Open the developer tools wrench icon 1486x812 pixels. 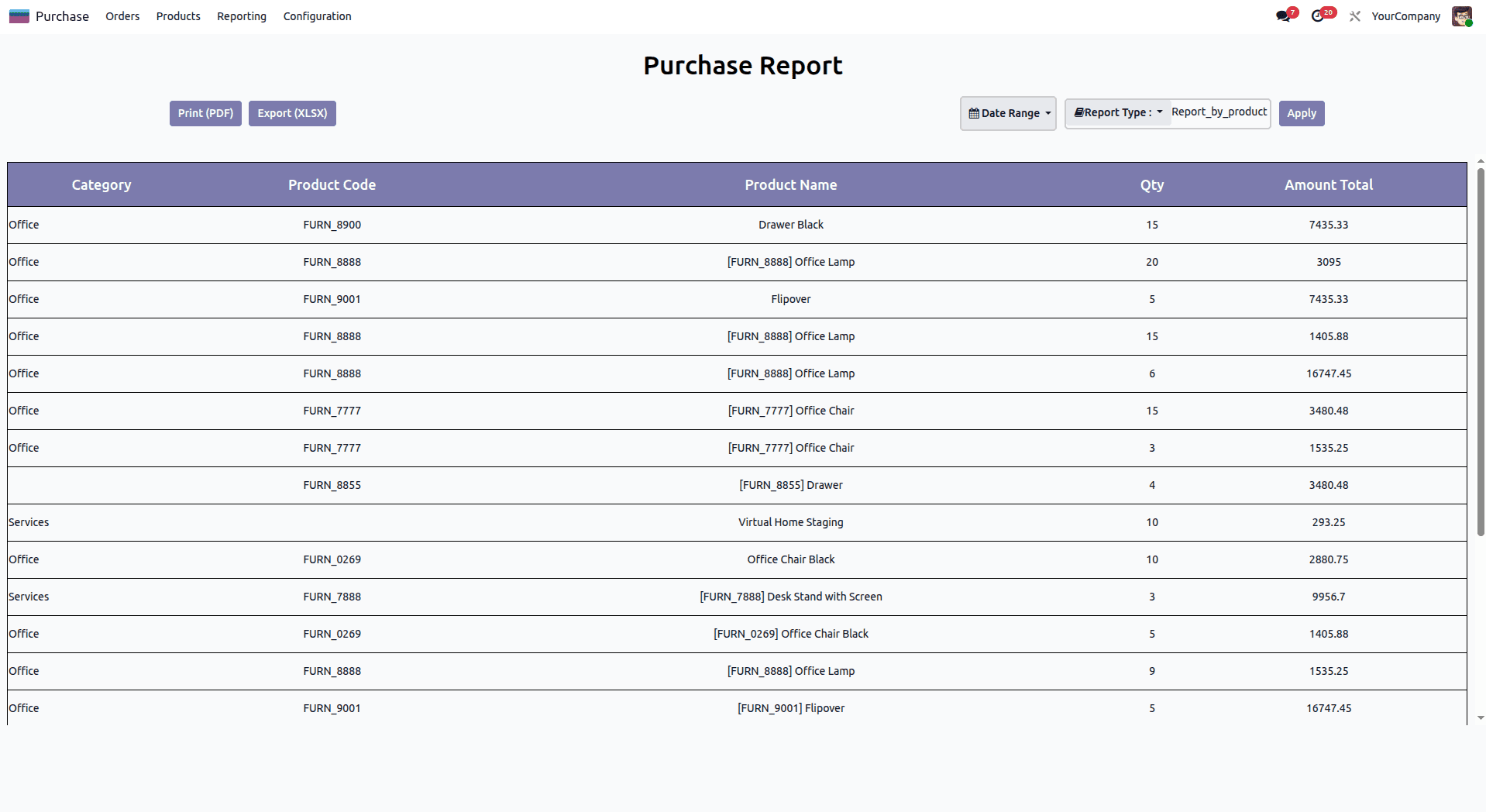tap(1354, 15)
